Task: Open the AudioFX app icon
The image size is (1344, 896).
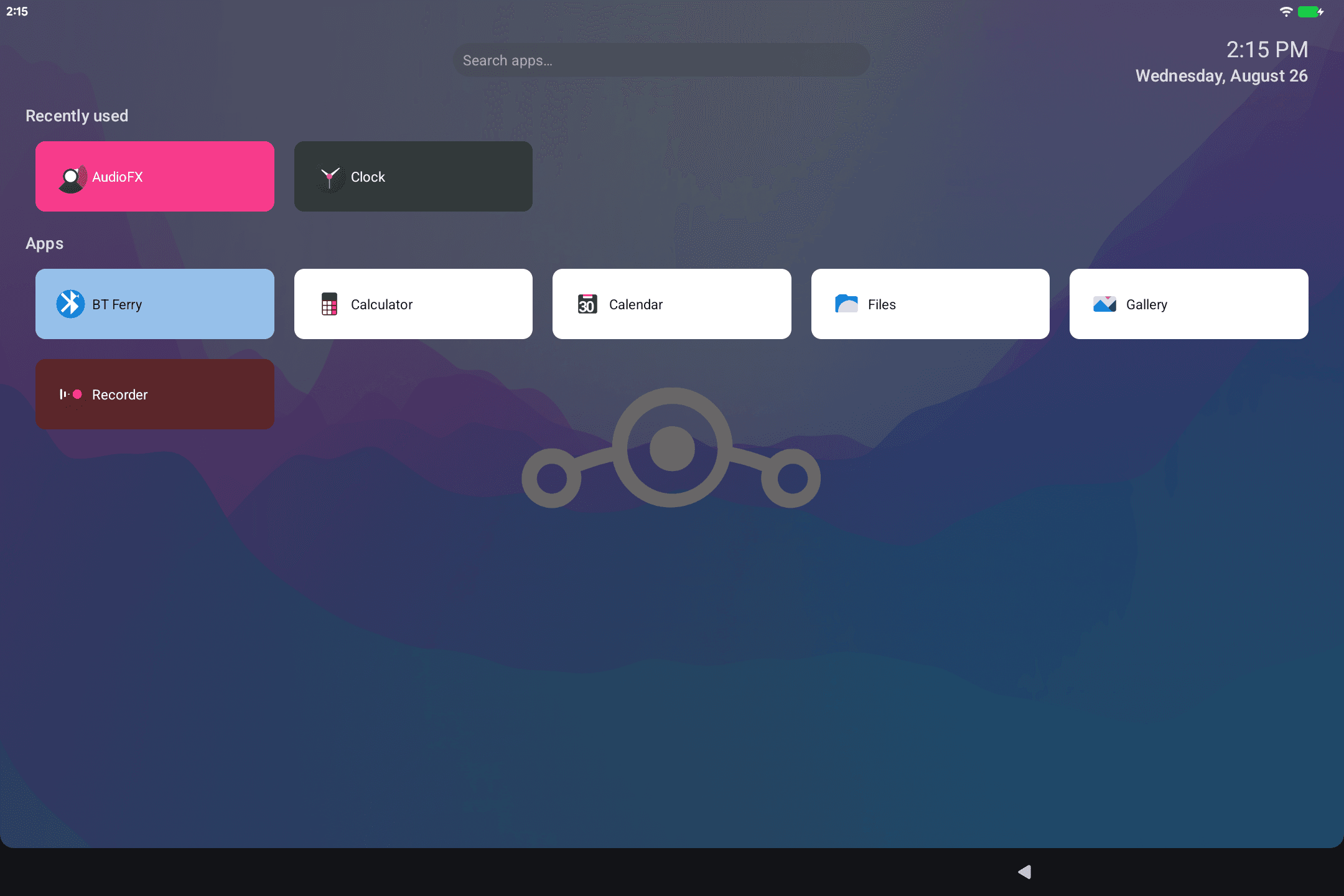Action: point(72,179)
